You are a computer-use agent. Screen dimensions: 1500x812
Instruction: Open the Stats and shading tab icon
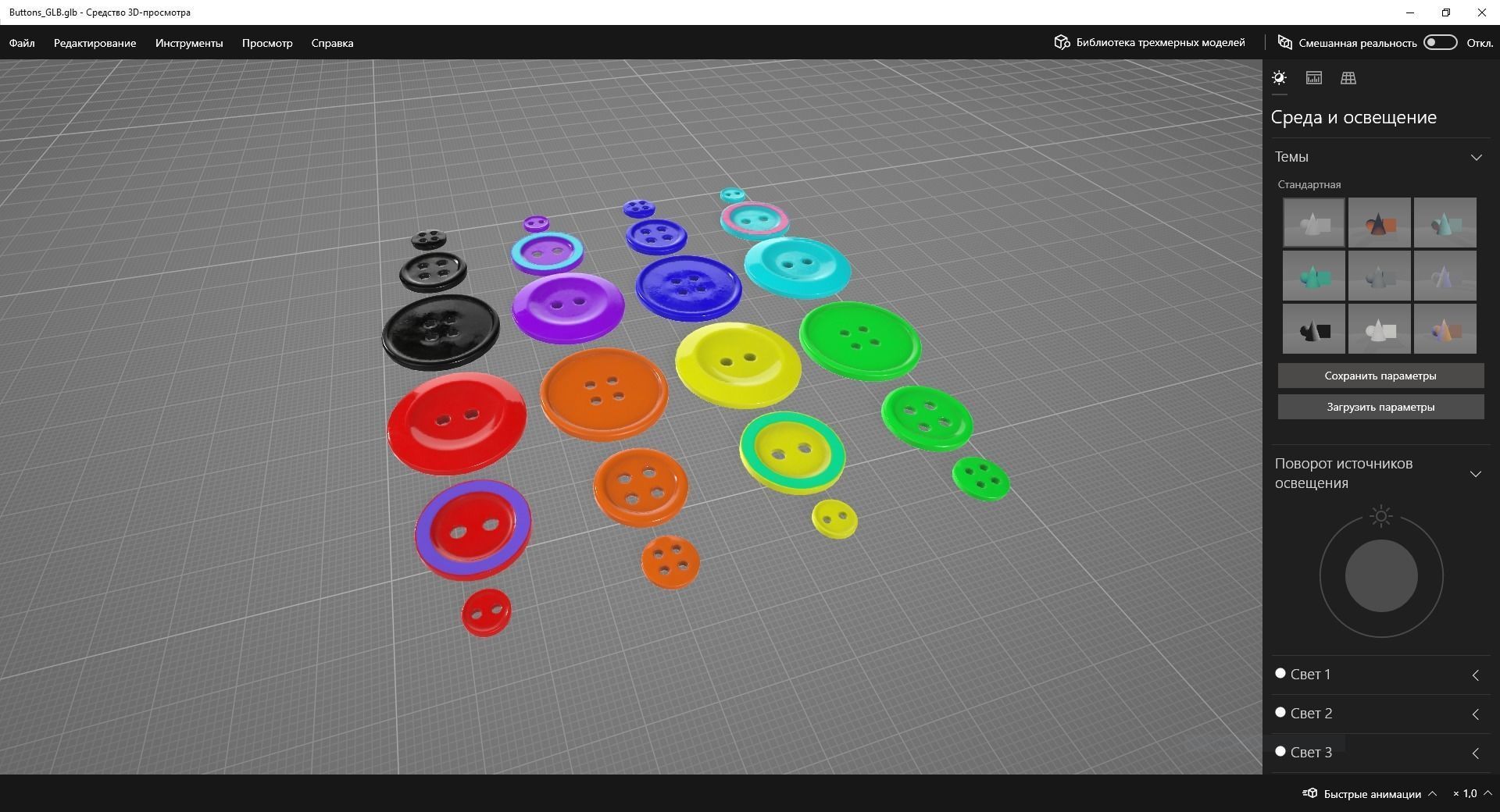1314,78
